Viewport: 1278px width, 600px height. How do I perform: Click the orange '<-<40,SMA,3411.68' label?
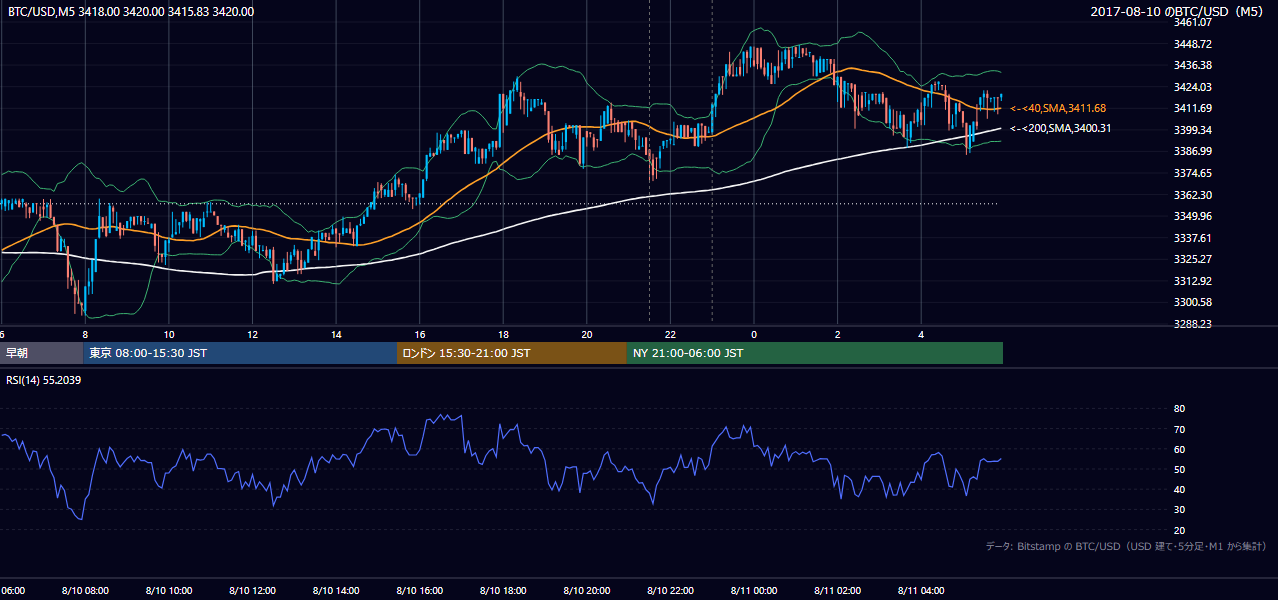pos(1058,108)
